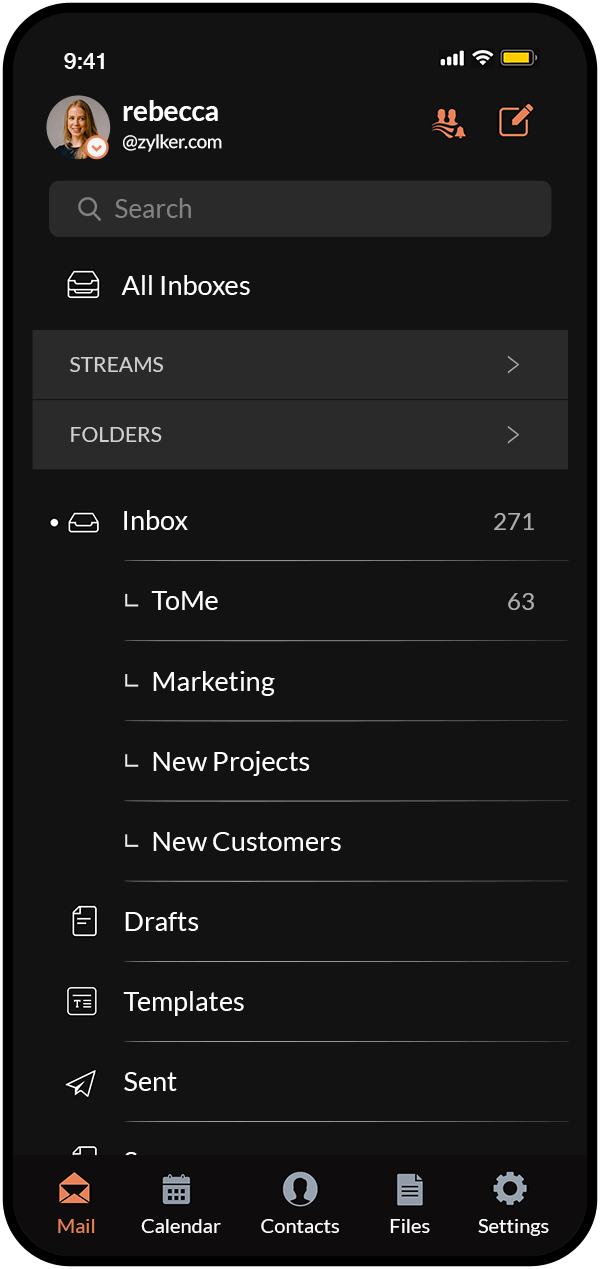Viewport: 600px width, 1269px height.
Task: Tap the Inbox tray icon
Action: [83, 522]
